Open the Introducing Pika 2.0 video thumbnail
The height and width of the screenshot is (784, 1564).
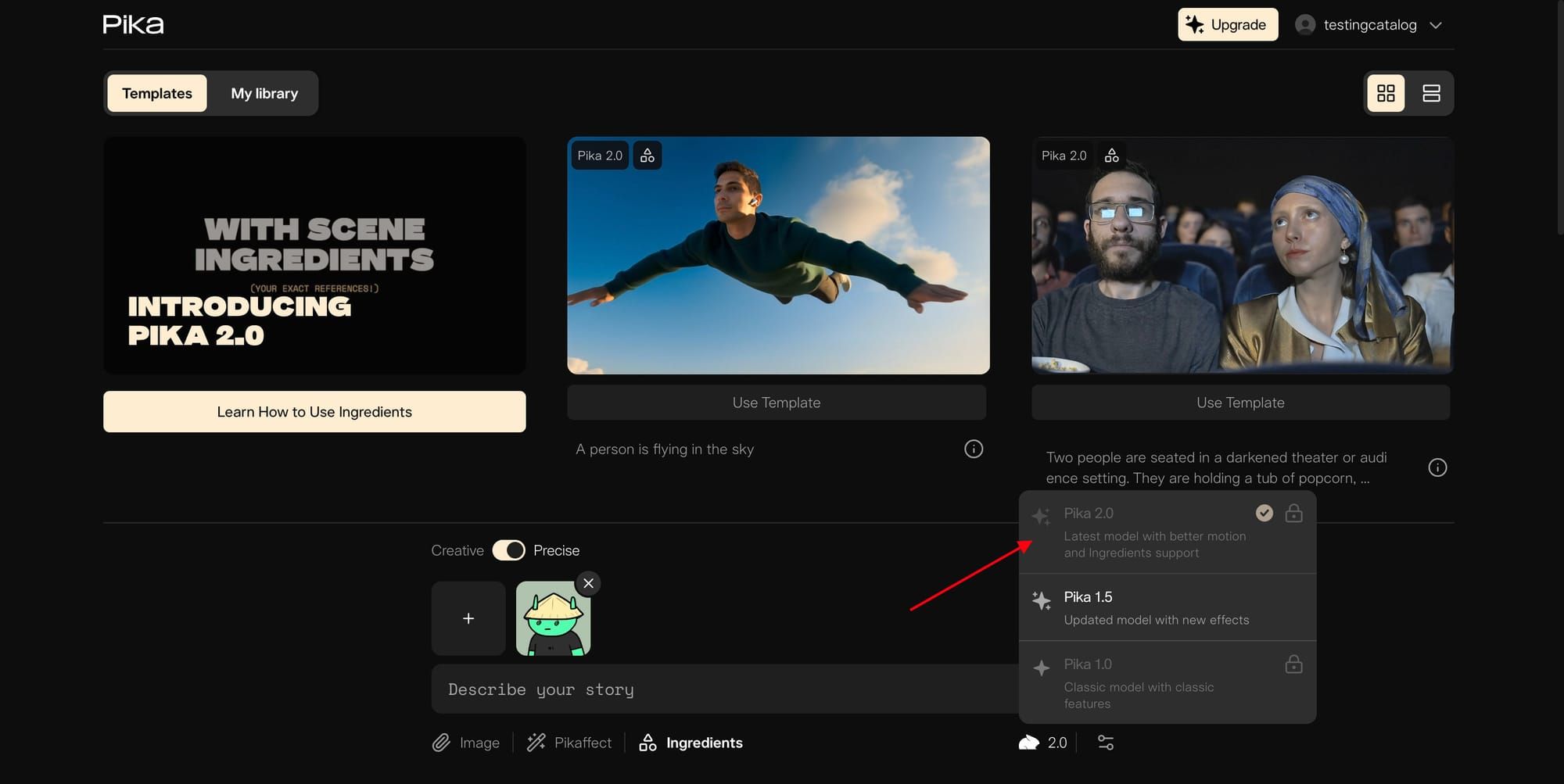click(x=314, y=255)
